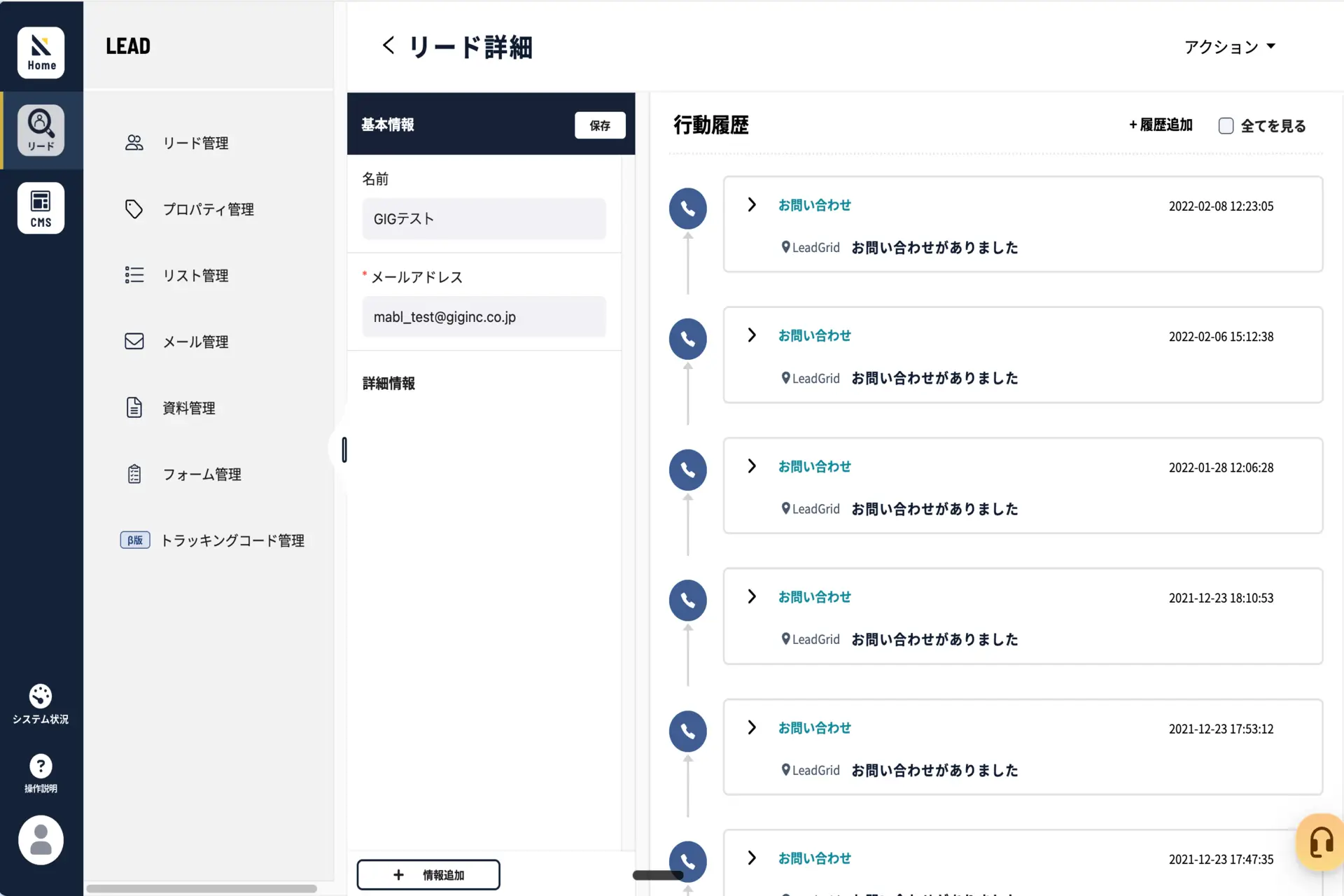
Task: Click the +履歴追加 button
Action: tap(1161, 125)
